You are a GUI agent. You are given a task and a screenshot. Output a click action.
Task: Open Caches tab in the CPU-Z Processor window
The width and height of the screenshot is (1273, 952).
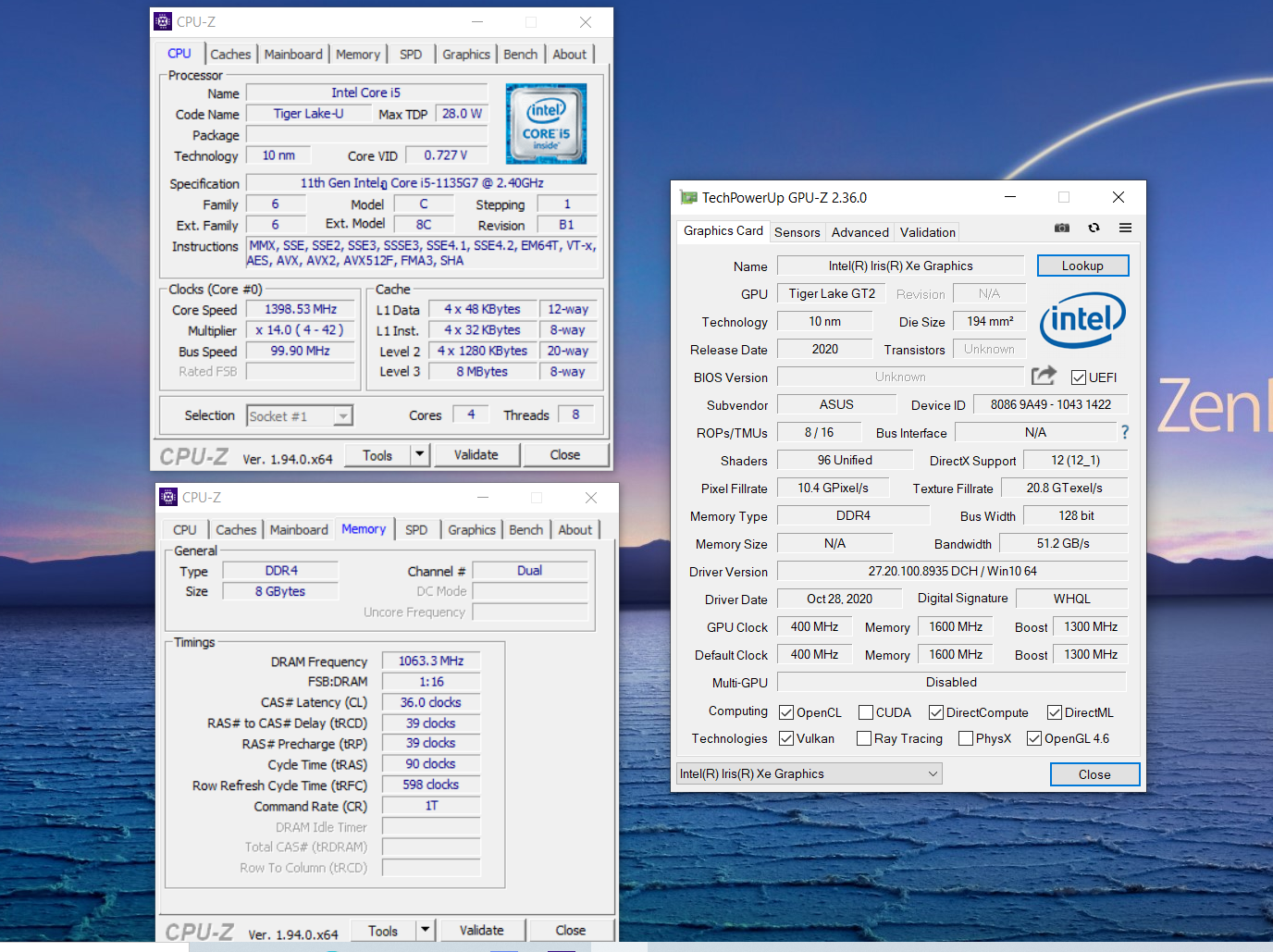pyautogui.click(x=230, y=55)
